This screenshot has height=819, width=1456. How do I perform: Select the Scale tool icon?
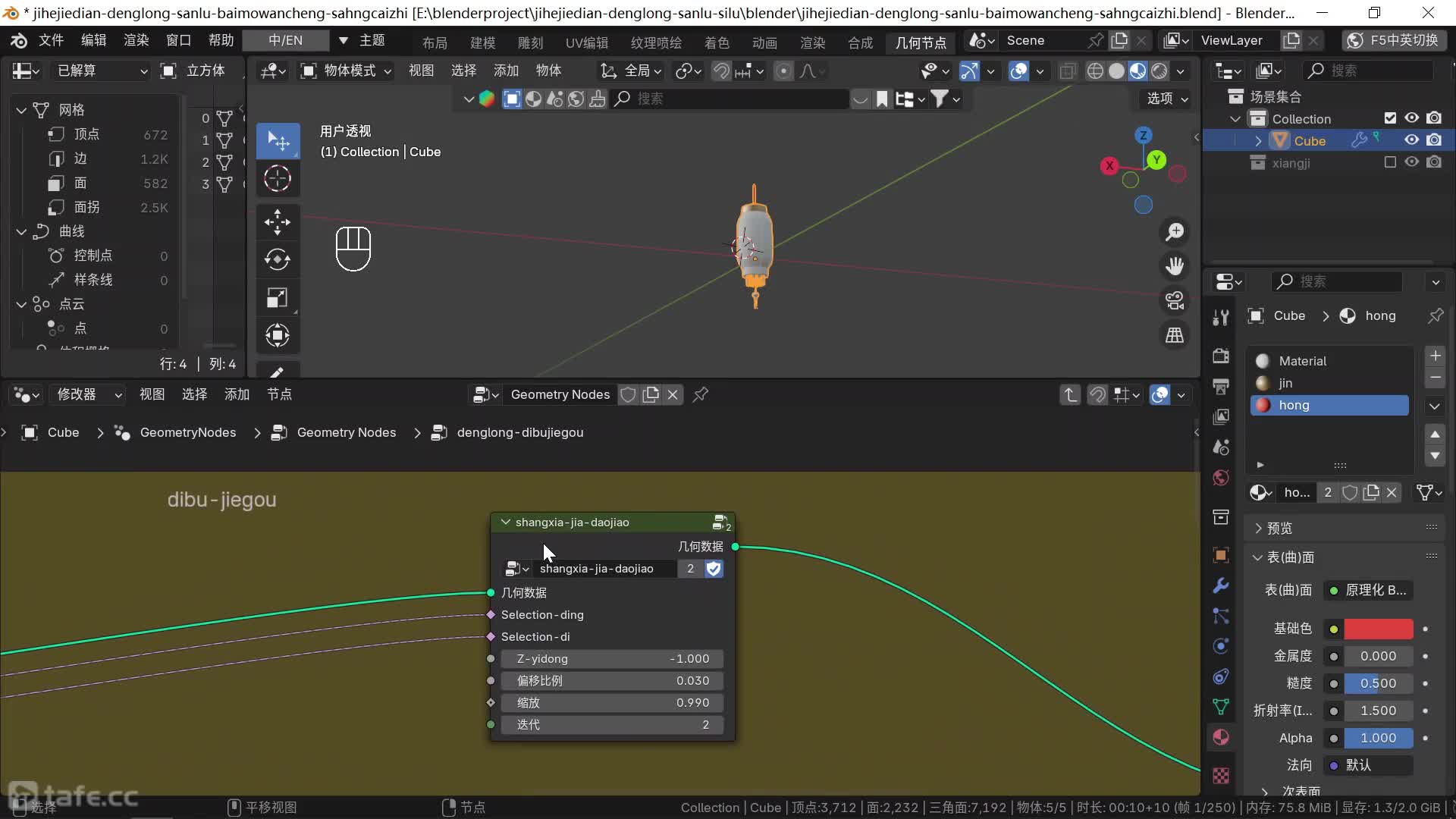278,297
